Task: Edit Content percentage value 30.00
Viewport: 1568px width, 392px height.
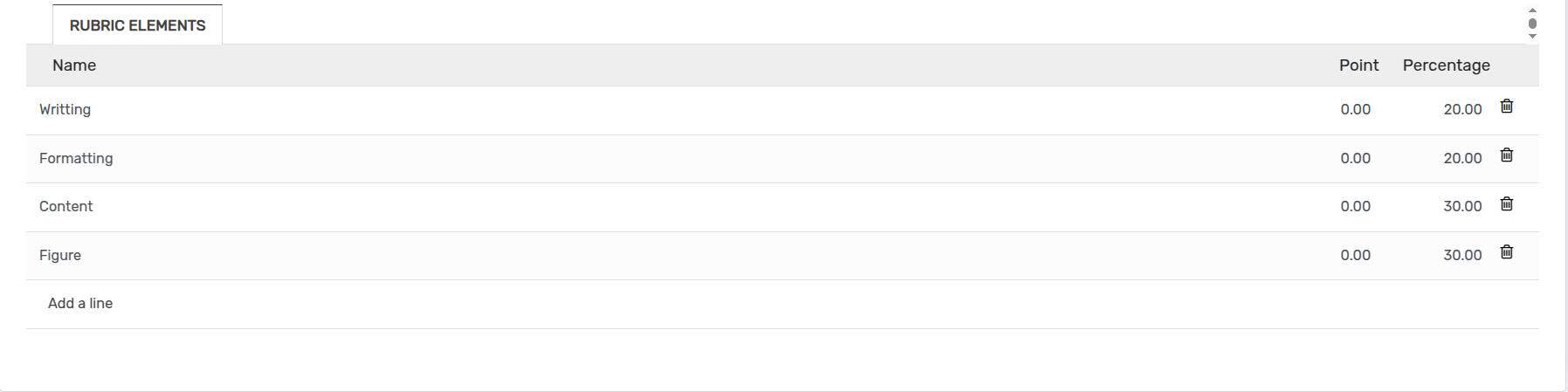Action: [x=1462, y=207]
